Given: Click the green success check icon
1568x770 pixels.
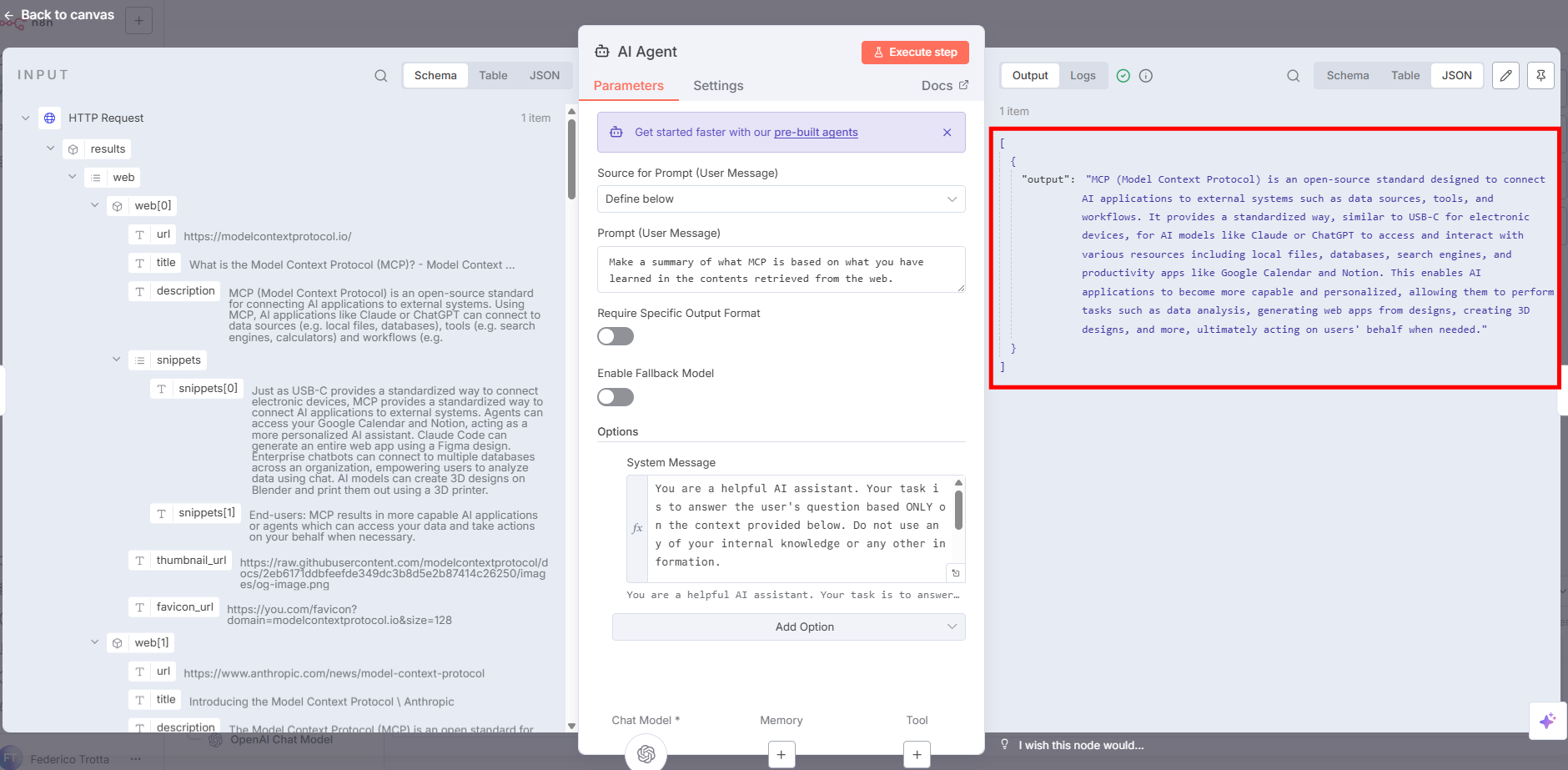Looking at the screenshot, I should click(1123, 76).
